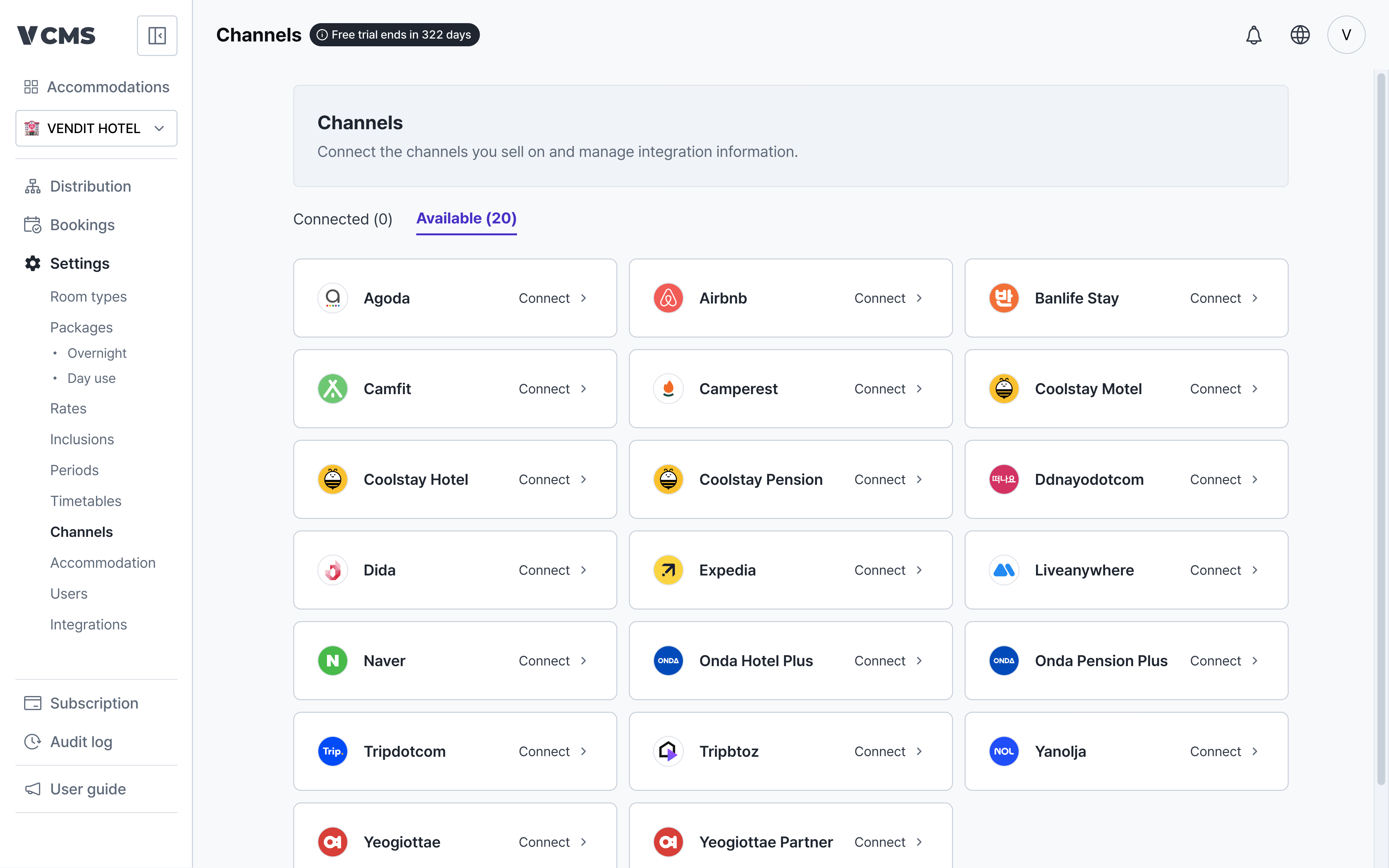The image size is (1389, 868).
Task: Select Overnight under Packages
Action: 97,353
